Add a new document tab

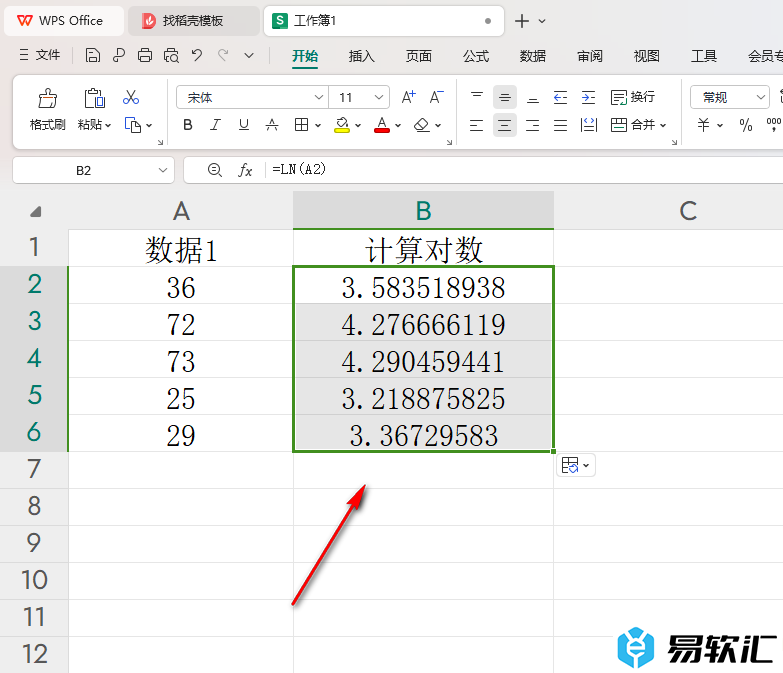click(x=522, y=21)
